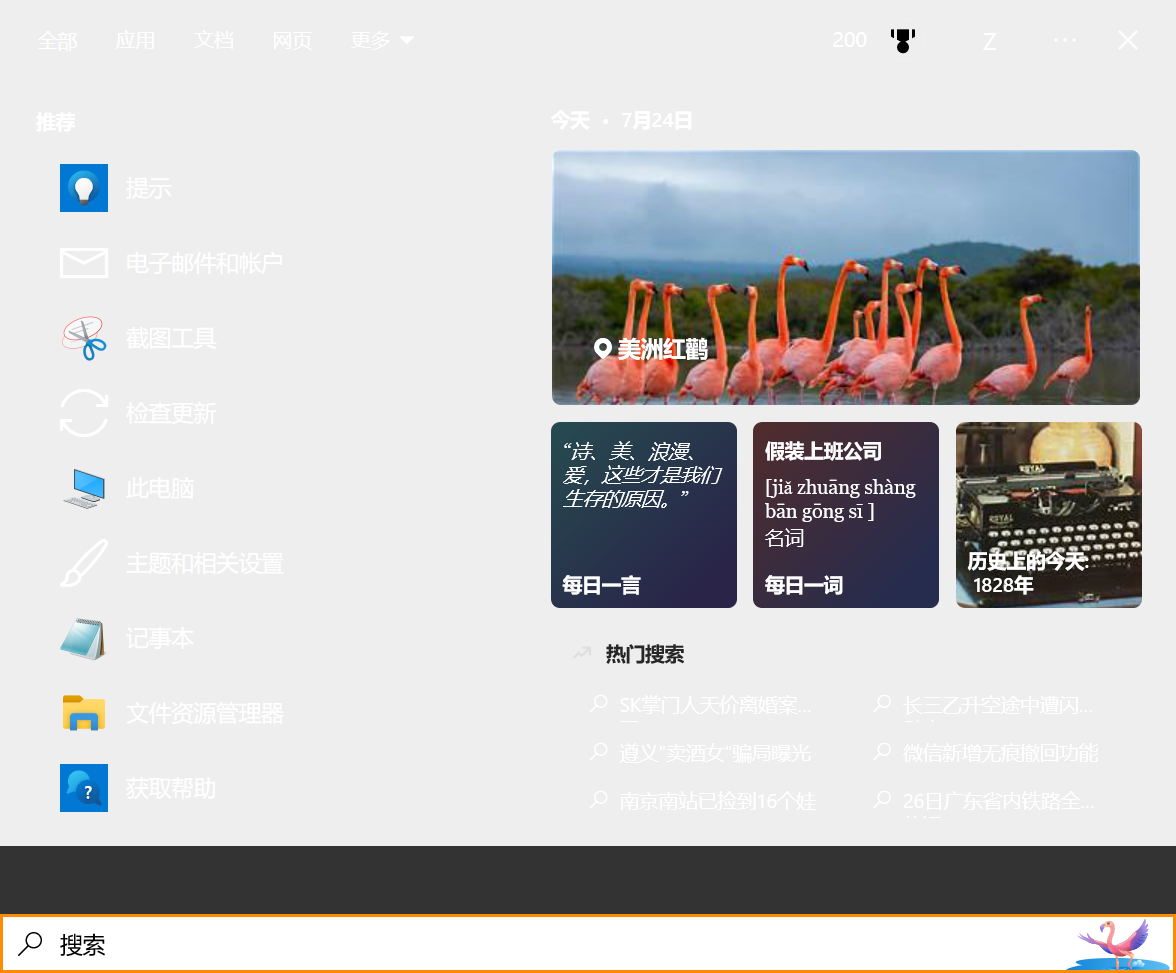Launch the Snipping Tool scissors icon
The height and width of the screenshot is (973, 1176).
84,338
